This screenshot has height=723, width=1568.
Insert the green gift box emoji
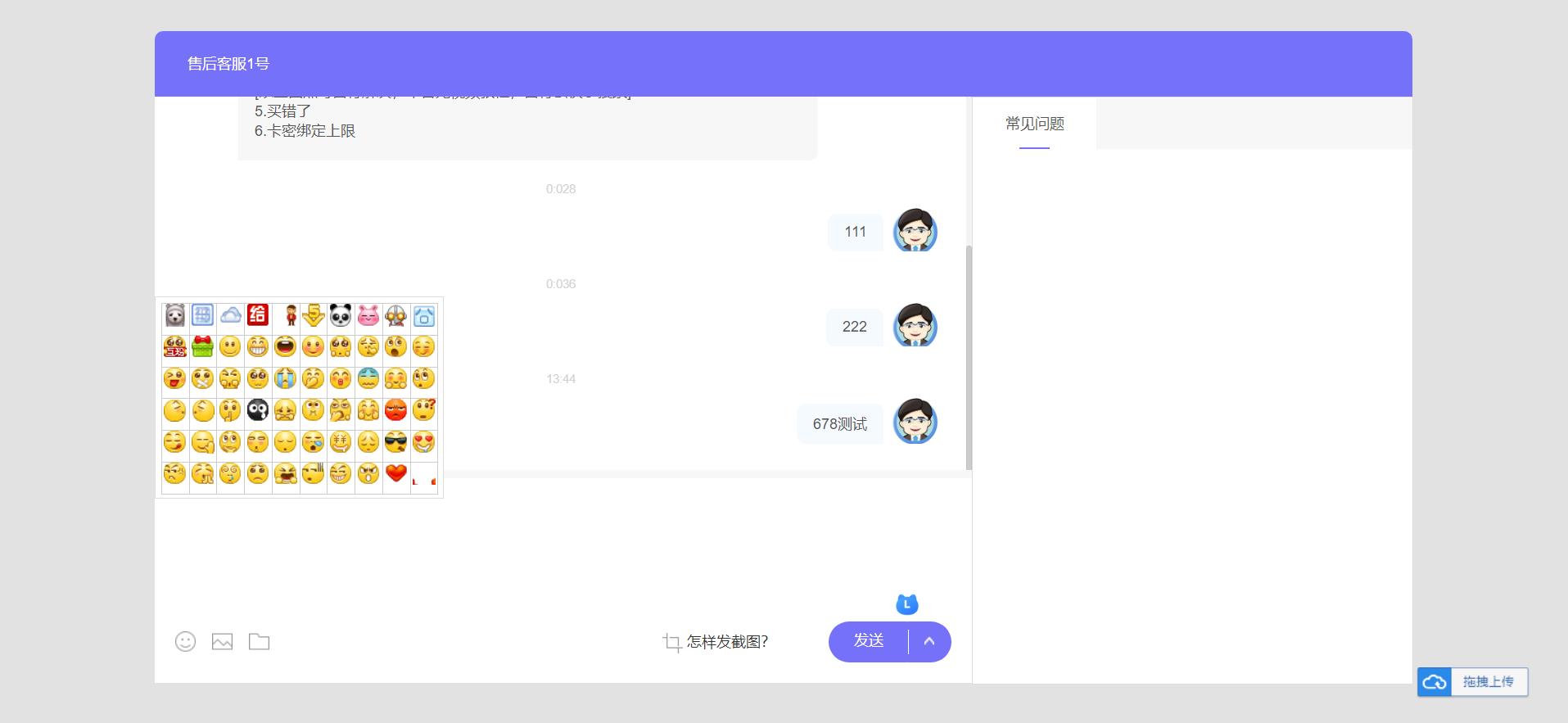coord(202,347)
